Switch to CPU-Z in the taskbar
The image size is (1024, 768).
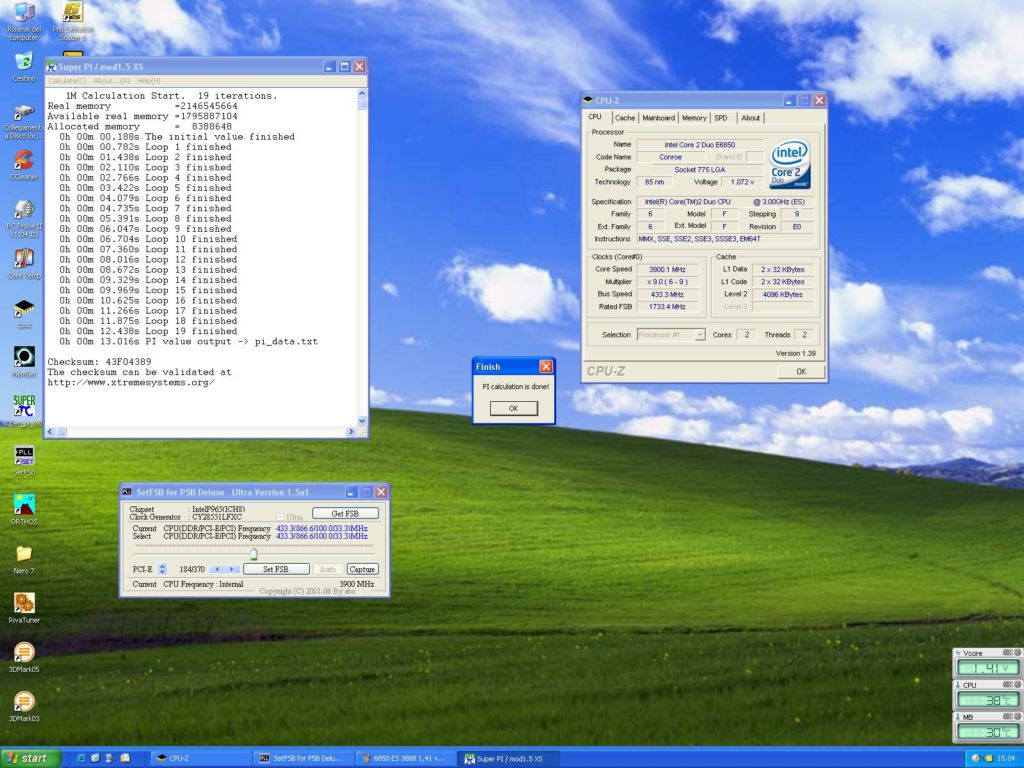[202, 758]
